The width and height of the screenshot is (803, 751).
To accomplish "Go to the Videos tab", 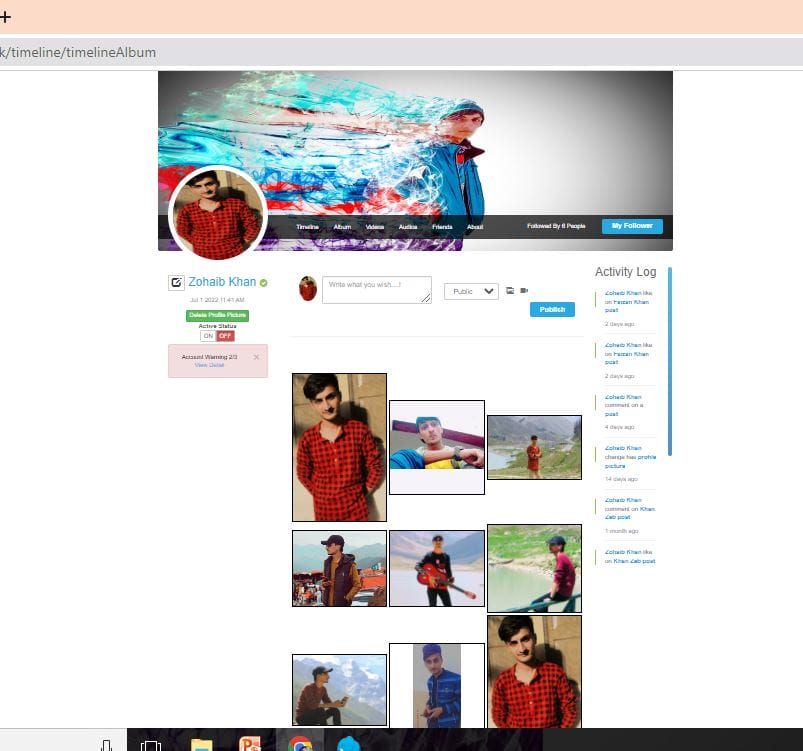I will (x=375, y=227).
